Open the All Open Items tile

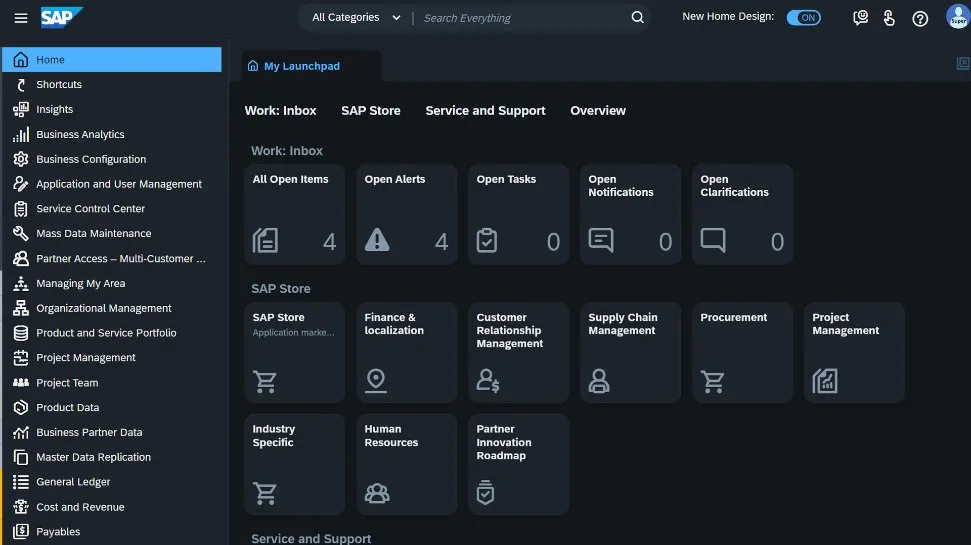(294, 214)
